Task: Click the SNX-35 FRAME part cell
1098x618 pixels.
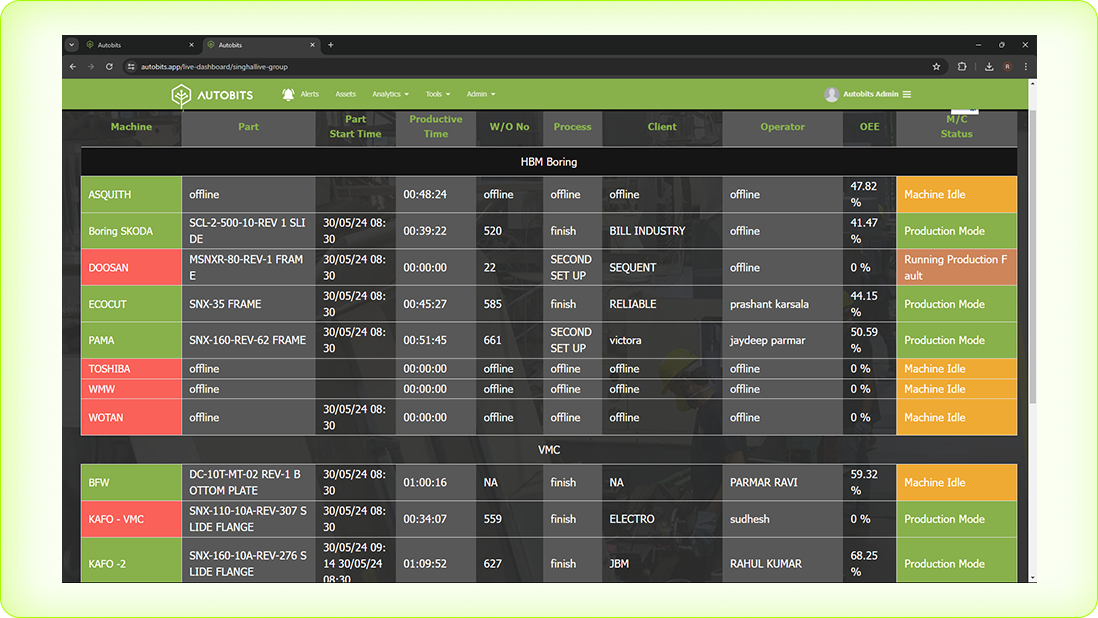Action: click(249, 304)
